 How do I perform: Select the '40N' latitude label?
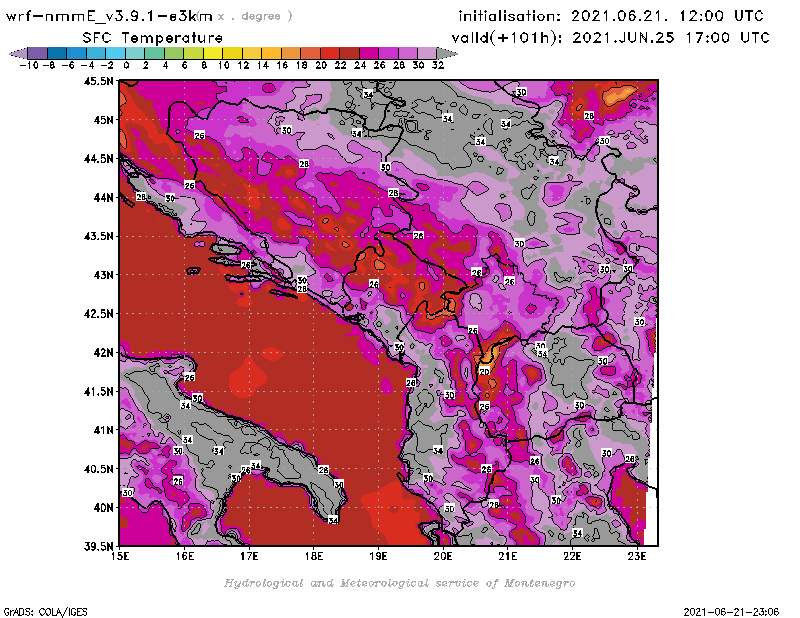click(104, 508)
